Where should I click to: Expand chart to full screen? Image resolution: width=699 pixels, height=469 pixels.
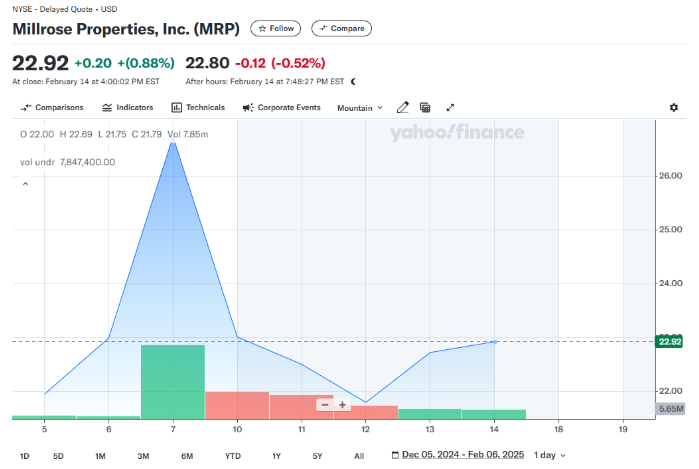click(450, 107)
